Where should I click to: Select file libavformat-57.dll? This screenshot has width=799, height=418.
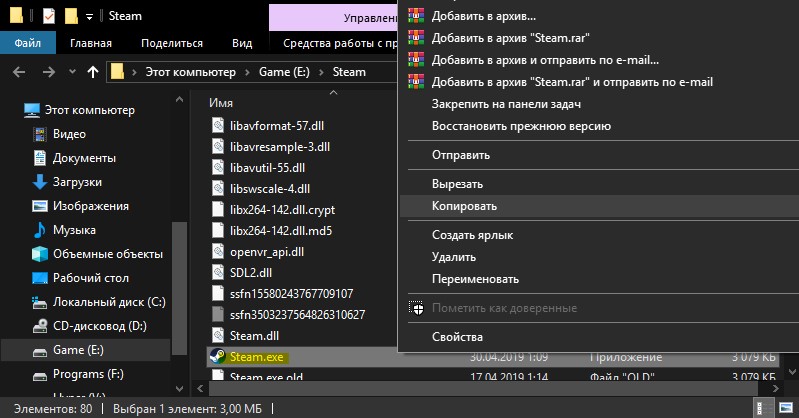[277, 125]
